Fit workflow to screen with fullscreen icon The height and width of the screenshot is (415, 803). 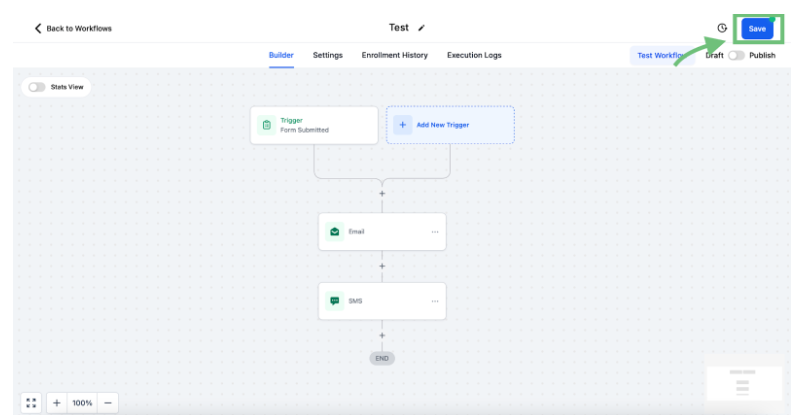tap(31, 403)
